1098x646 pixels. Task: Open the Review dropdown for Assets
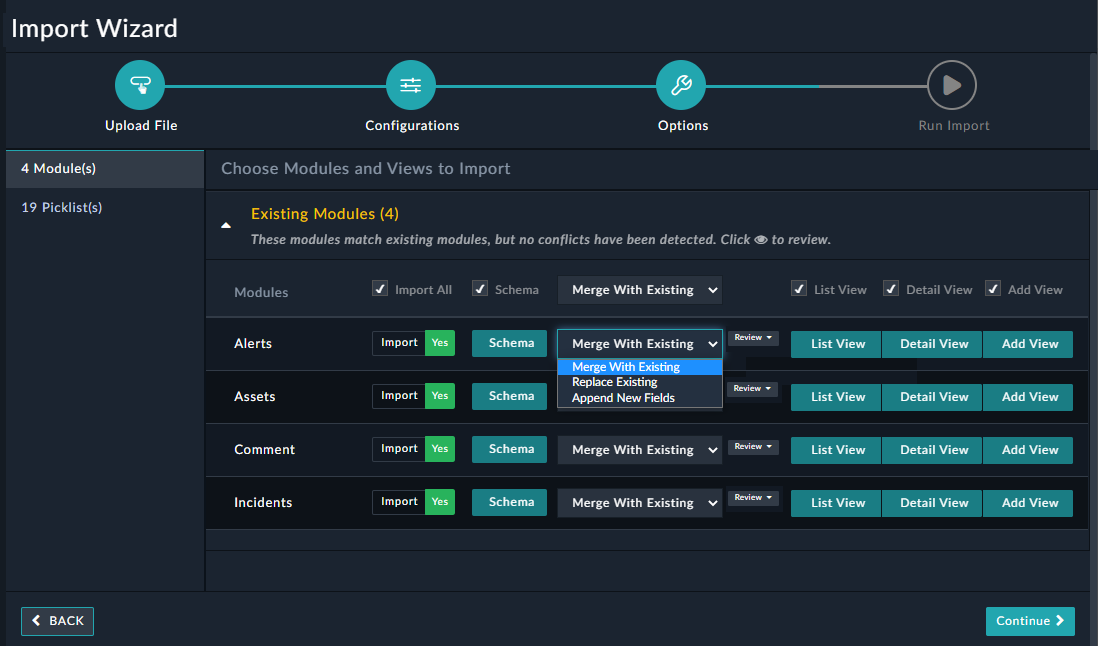coord(752,388)
